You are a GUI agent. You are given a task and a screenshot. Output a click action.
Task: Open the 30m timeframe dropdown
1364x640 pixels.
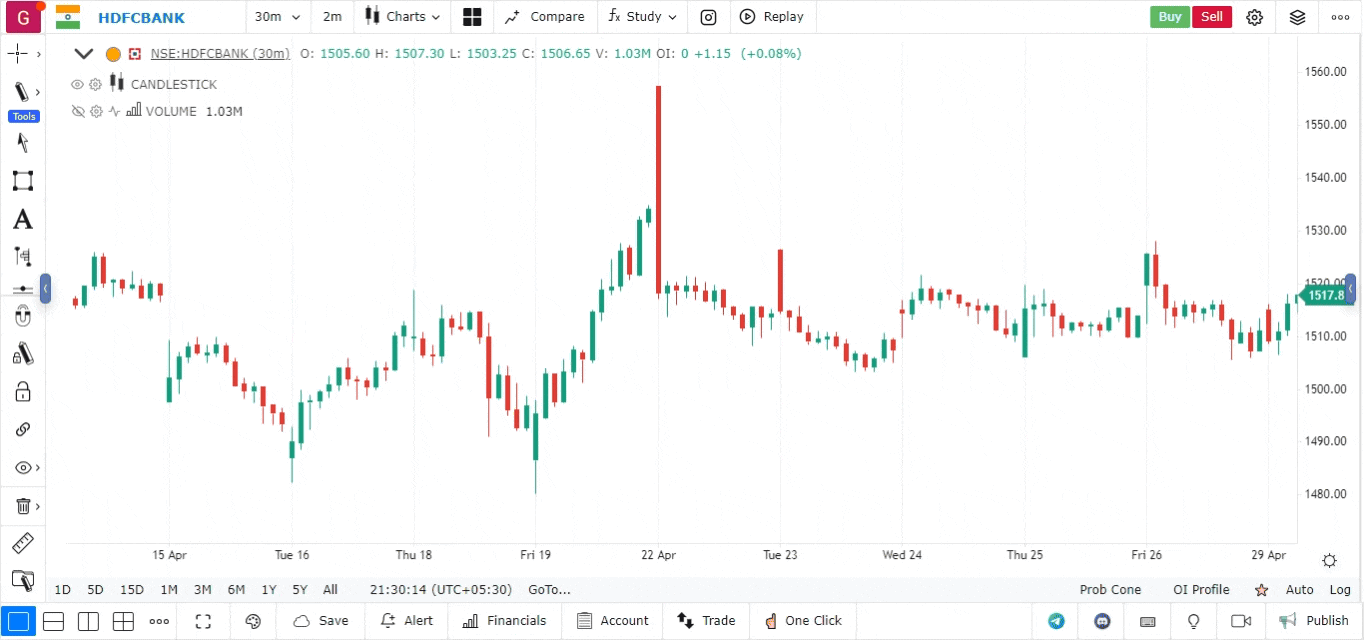277,17
